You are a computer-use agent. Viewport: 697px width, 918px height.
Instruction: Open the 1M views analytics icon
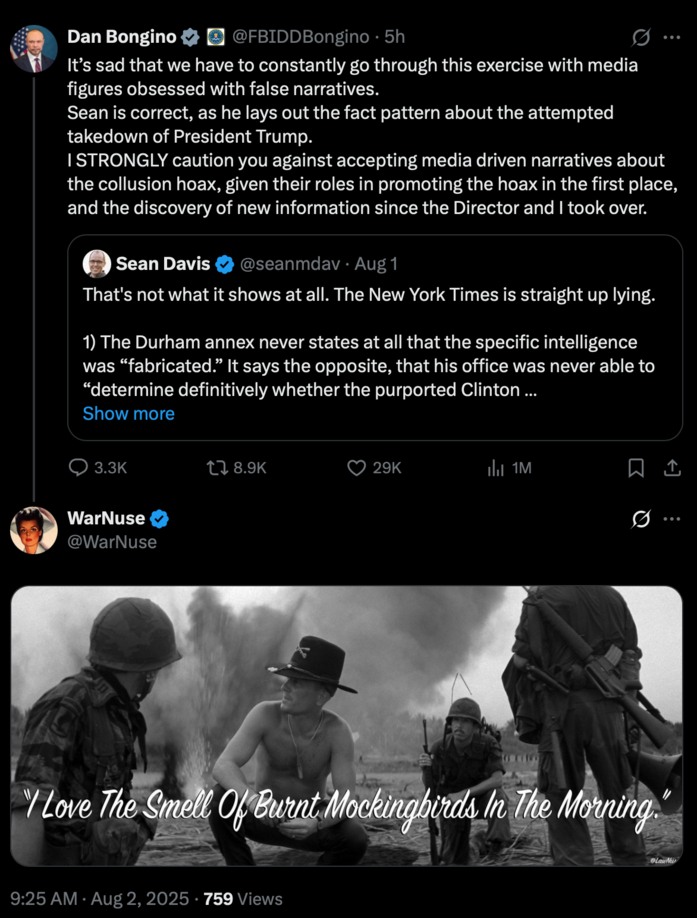(x=495, y=468)
